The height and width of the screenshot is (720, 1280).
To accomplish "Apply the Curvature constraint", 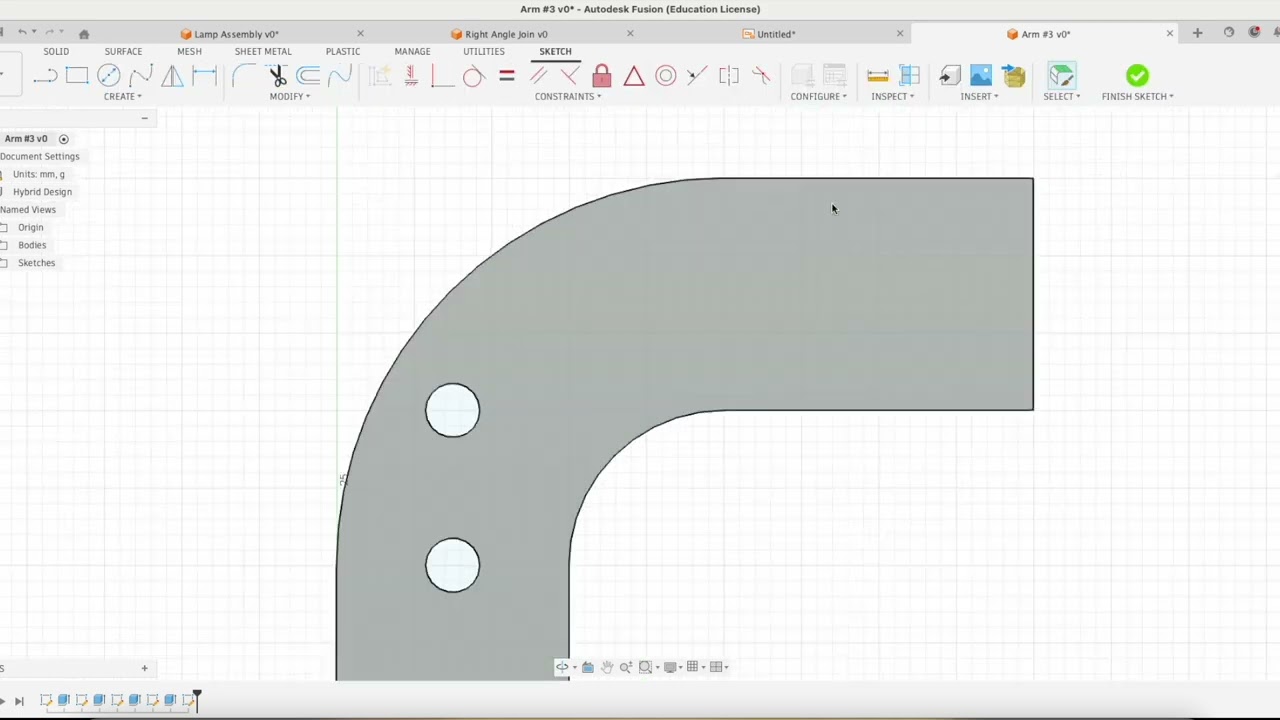I will pyautogui.click(x=761, y=76).
